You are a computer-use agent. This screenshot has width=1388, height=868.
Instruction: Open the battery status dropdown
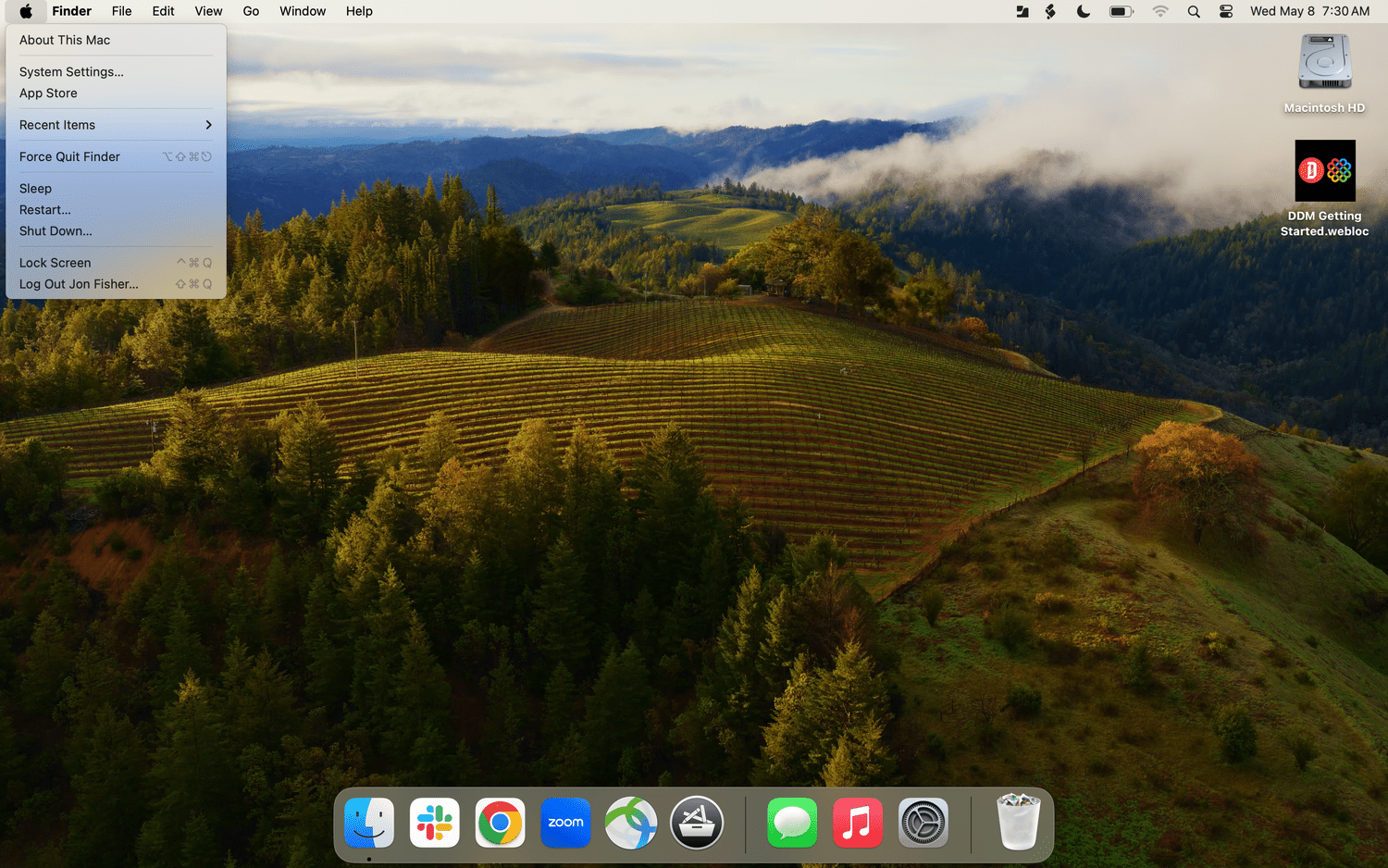click(1121, 12)
